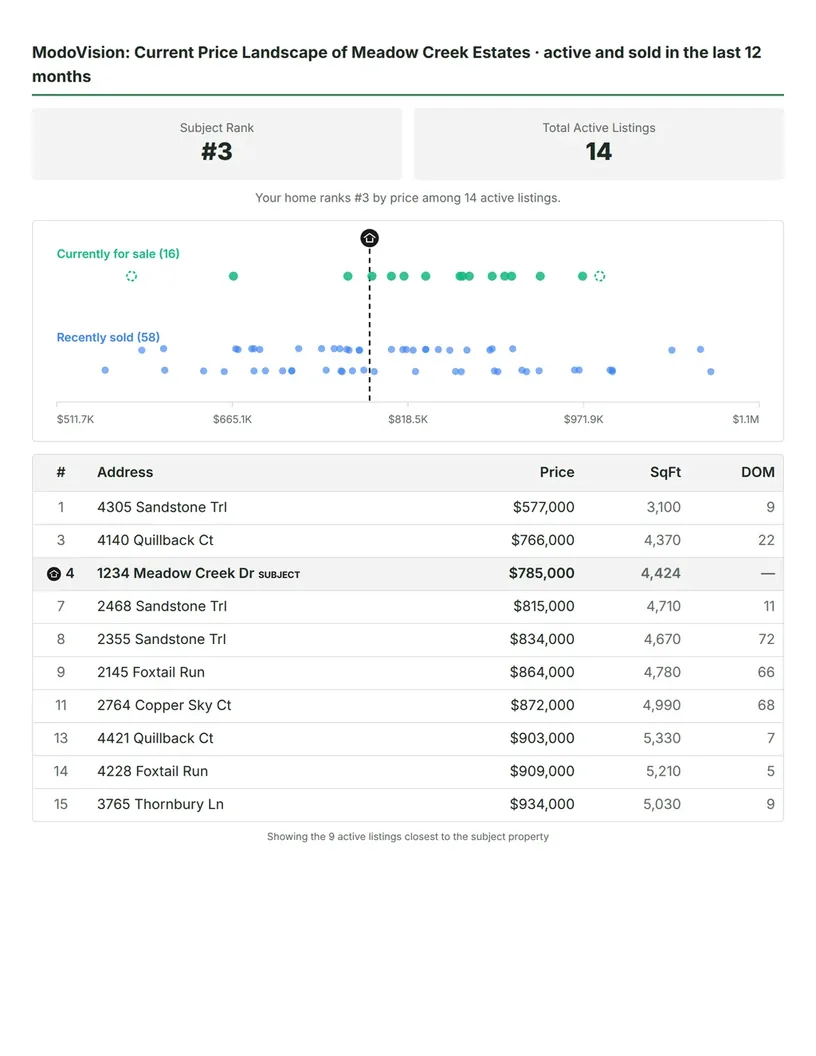The image size is (816, 1056).
Task: Click the Total Active Listings 14 card
Action: pos(599,144)
